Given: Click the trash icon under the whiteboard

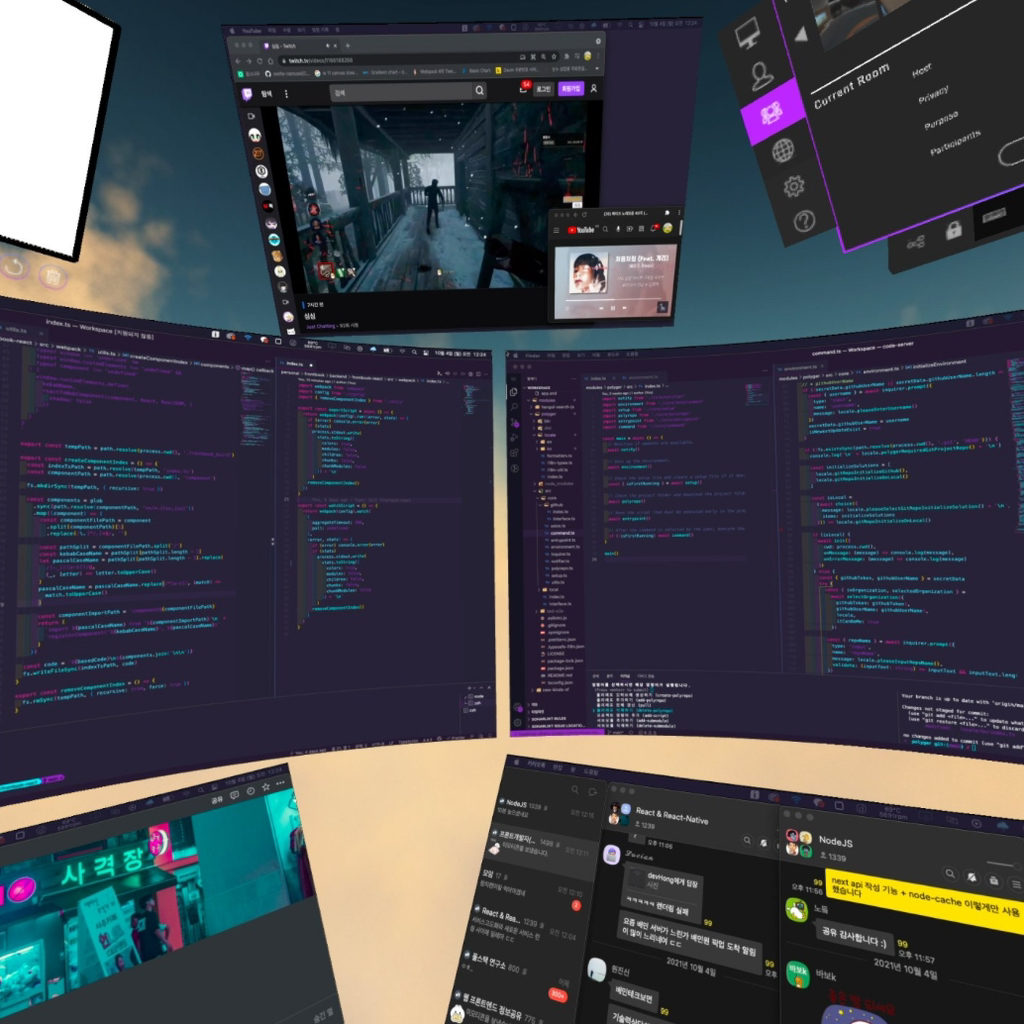Looking at the screenshot, I should point(53,278).
